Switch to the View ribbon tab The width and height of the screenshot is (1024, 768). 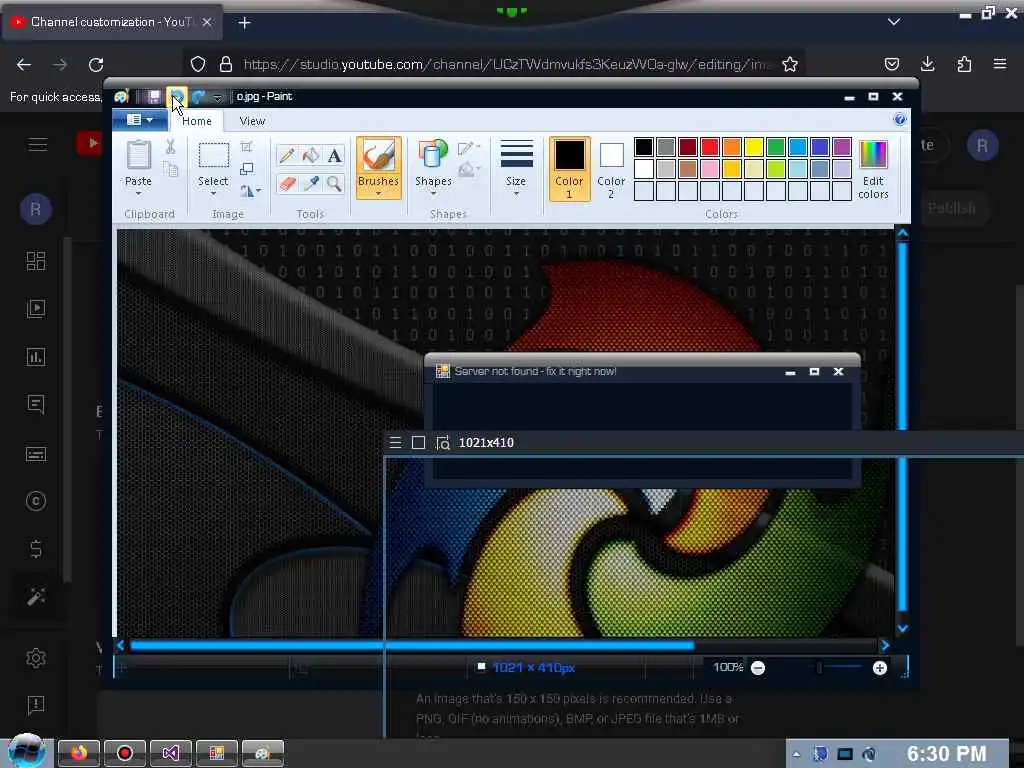click(252, 121)
